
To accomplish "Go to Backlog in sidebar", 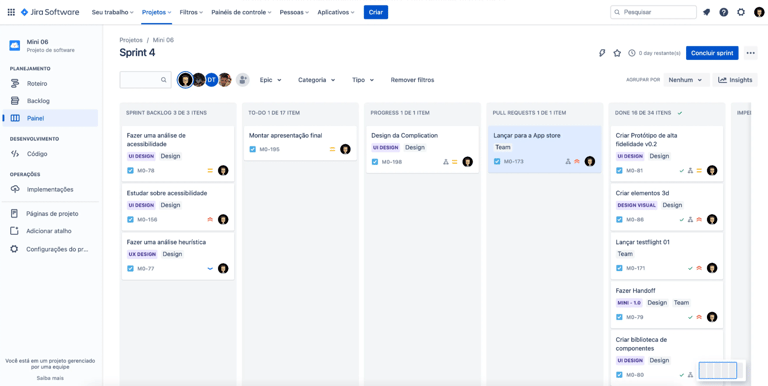I will tap(50, 101).
